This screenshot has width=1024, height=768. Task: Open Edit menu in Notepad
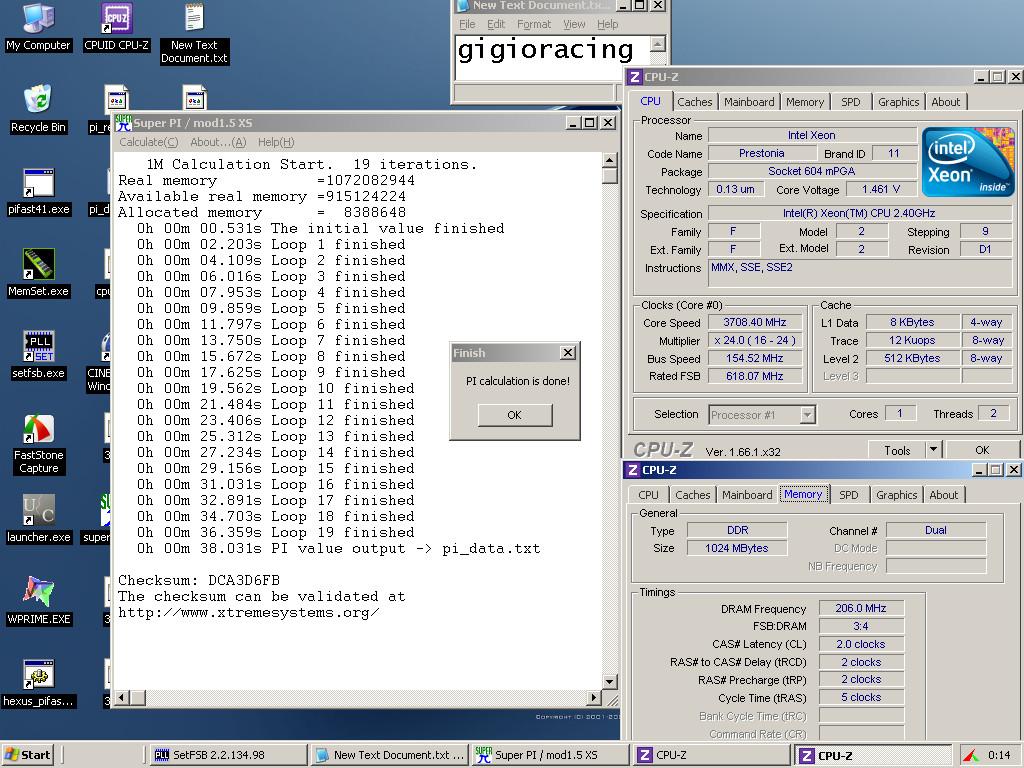pyautogui.click(x=496, y=24)
